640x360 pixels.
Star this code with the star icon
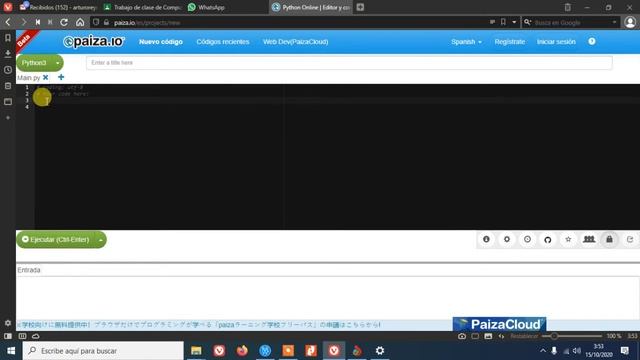coord(568,240)
